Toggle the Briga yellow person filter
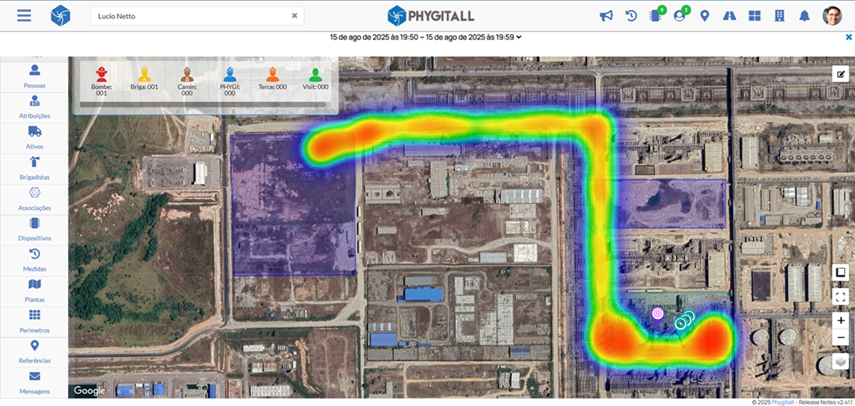 click(145, 74)
